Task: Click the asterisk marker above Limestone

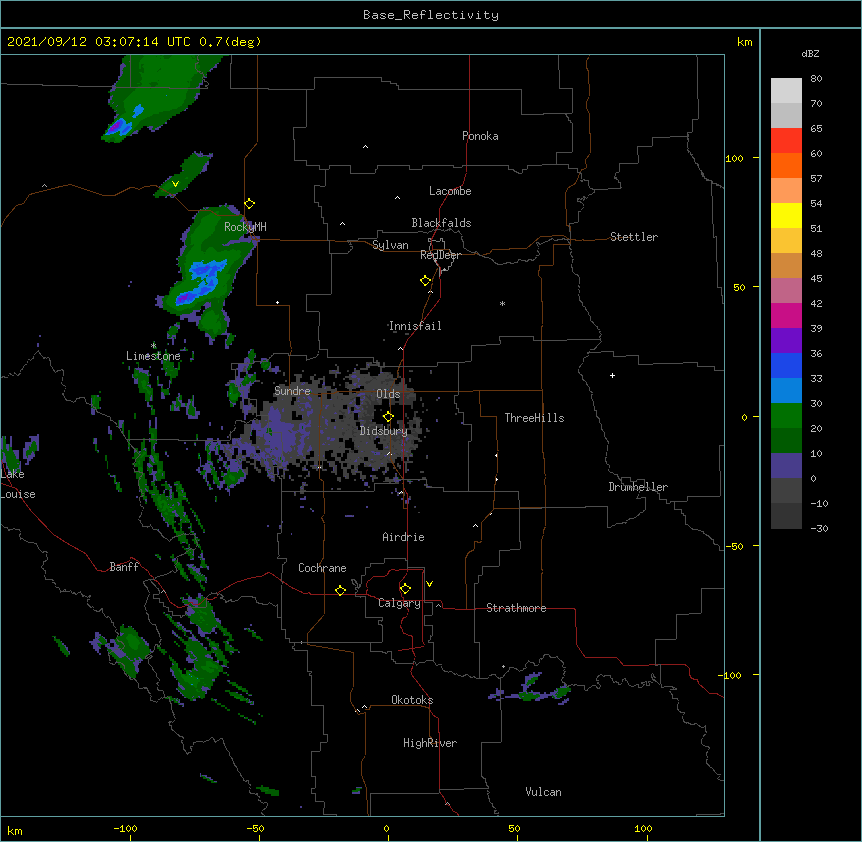Action: coord(153,345)
